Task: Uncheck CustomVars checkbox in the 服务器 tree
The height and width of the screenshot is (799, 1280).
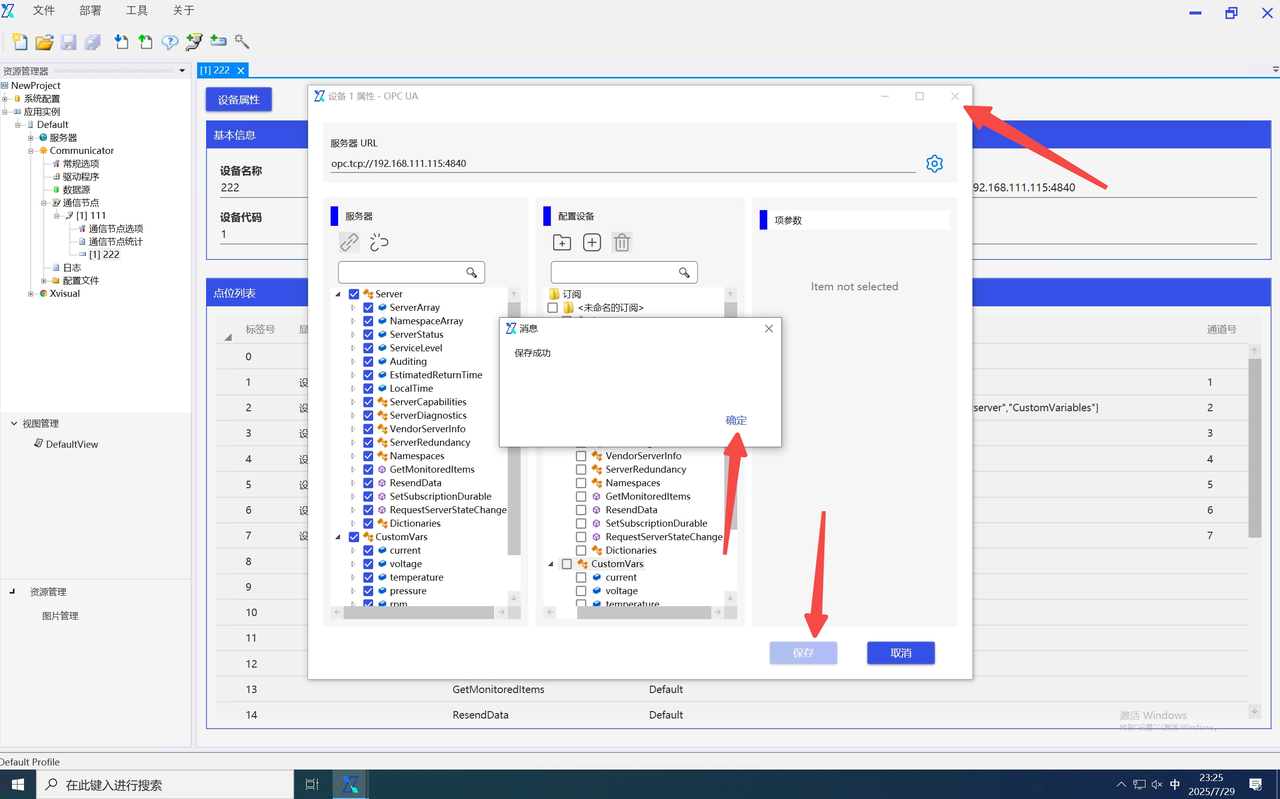Action: click(x=354, y=537)
